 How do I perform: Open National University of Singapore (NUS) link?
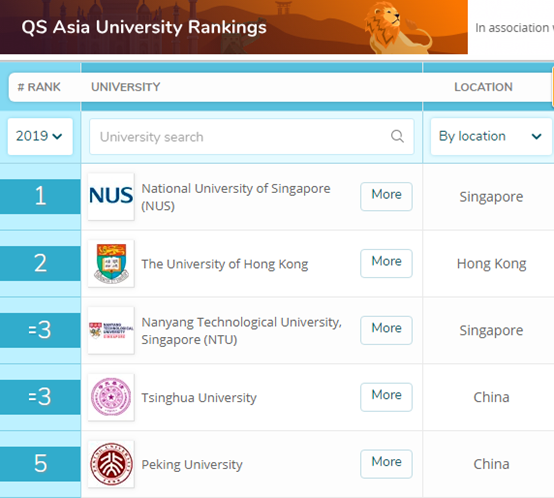click(x=236, y=197)
